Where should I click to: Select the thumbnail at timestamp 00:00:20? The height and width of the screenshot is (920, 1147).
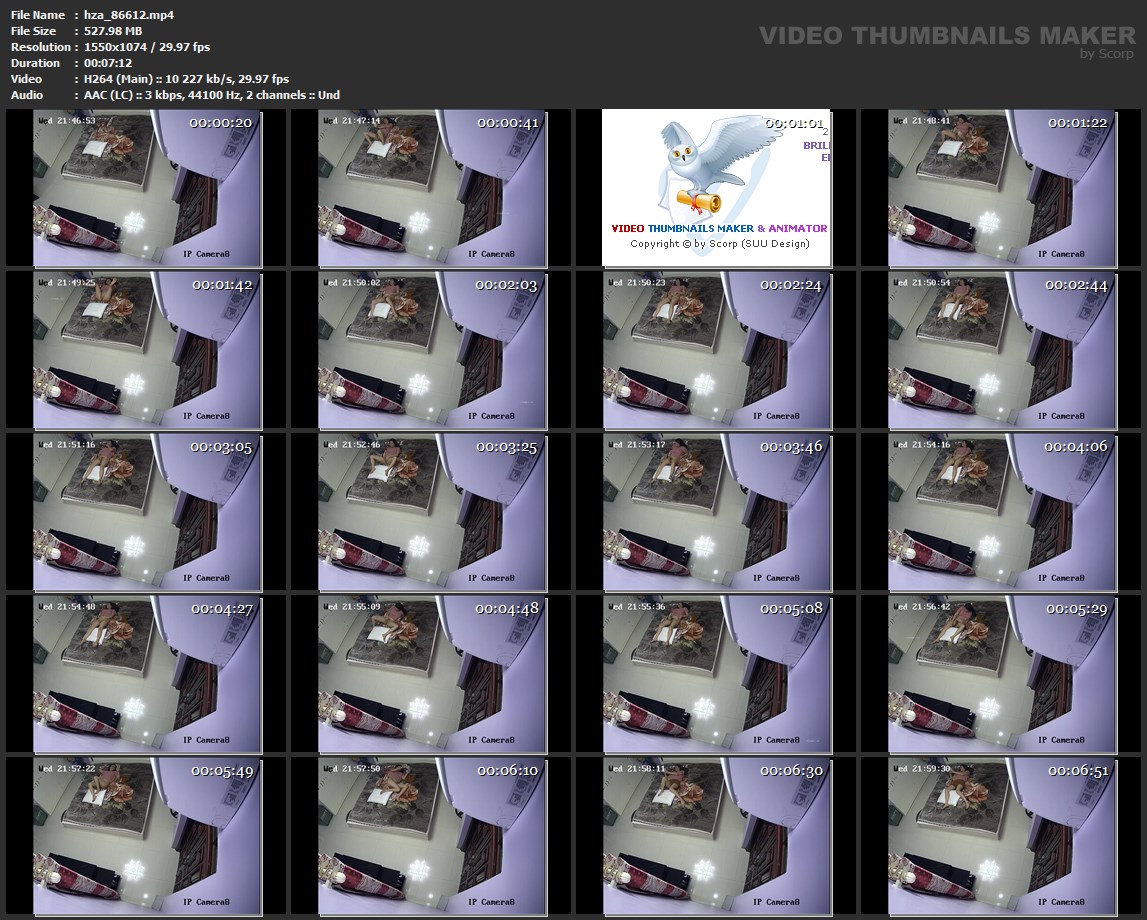click(147, 188)
